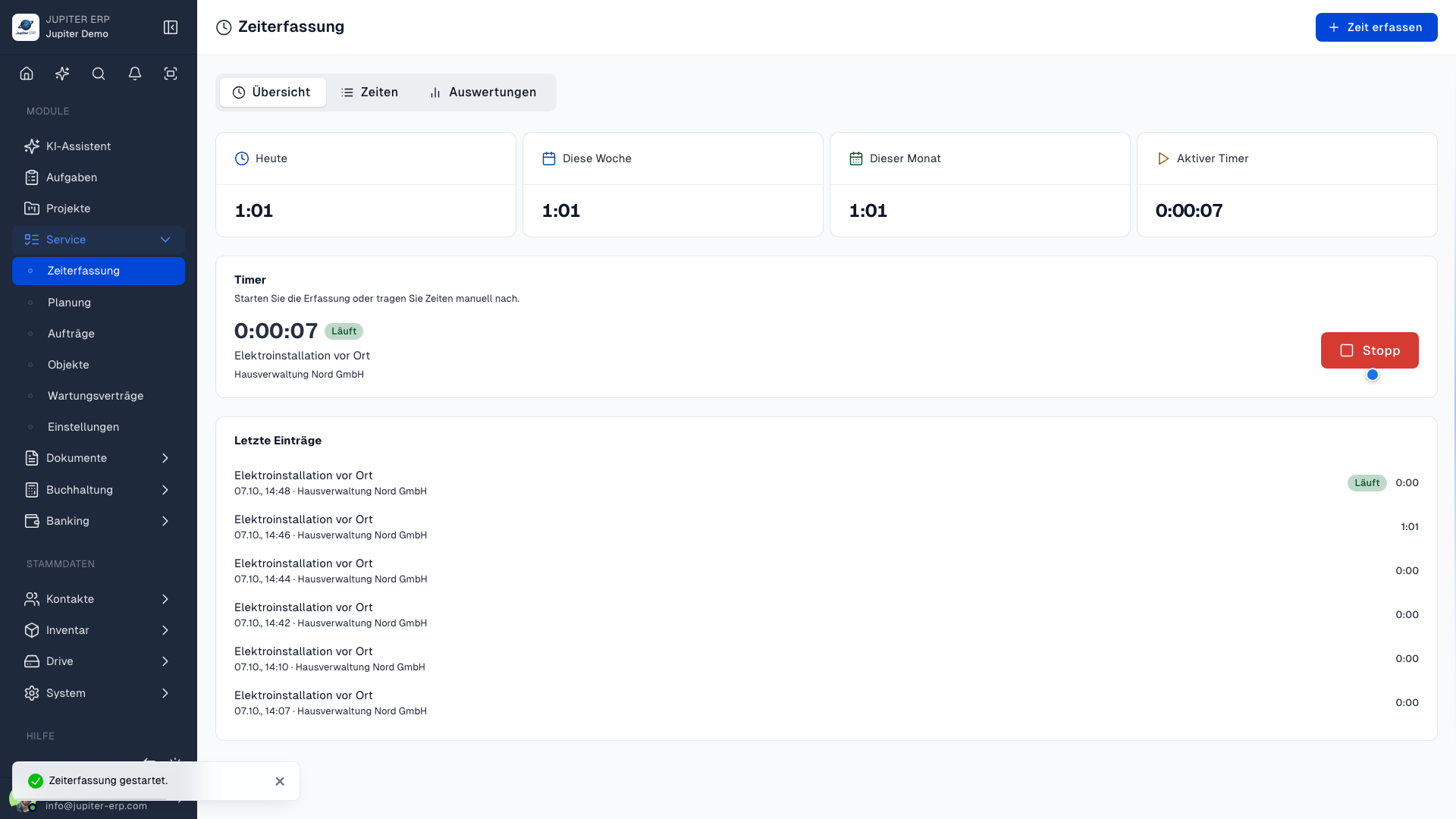1456x819 pixels.
Task: Click the Läuft badge beside timer 0:00:07
Action: 344,331
